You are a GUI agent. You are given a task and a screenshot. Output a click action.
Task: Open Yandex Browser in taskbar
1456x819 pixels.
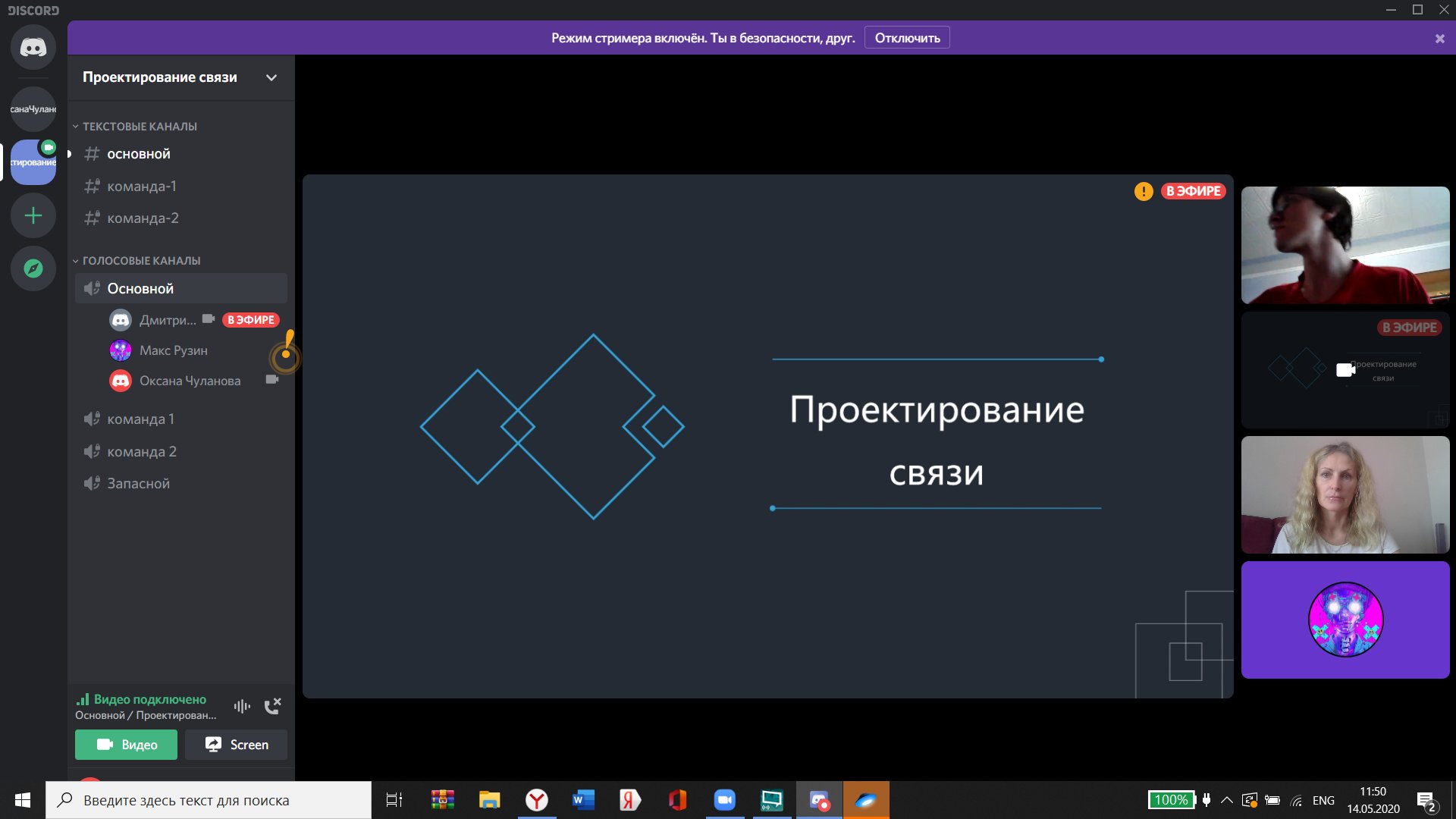(536, 800)
